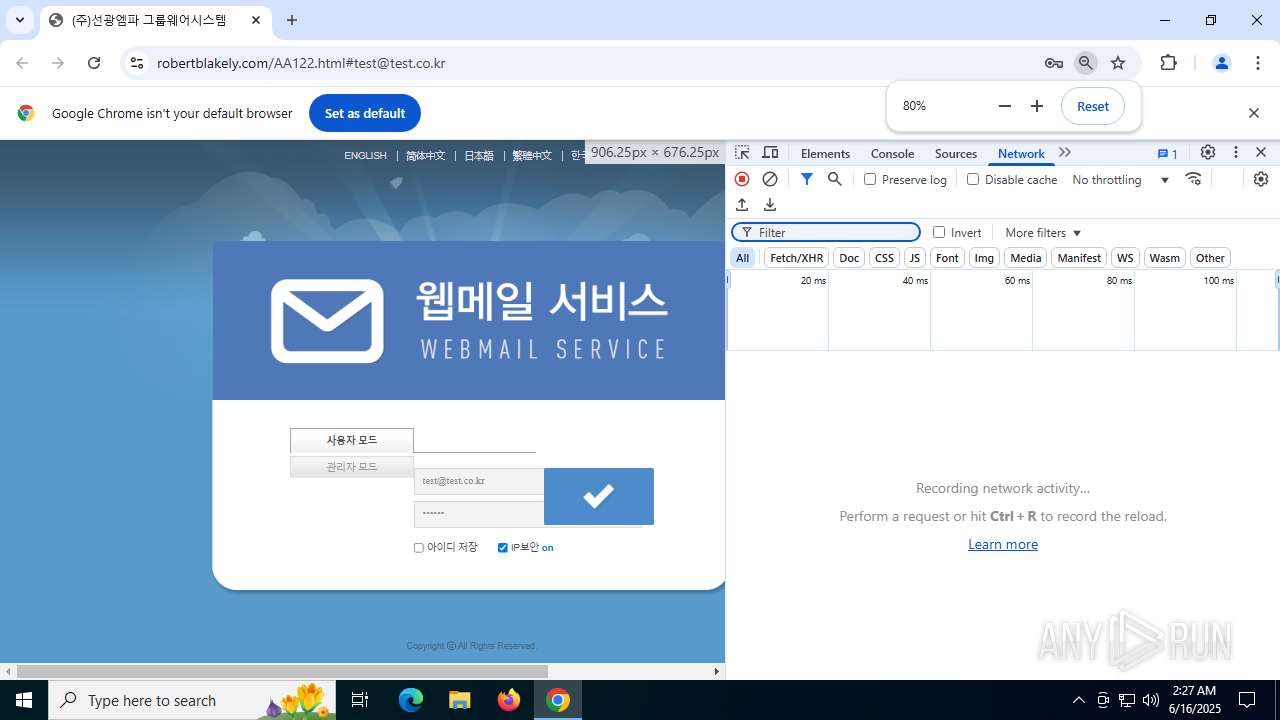Open the No throttling dropdown
This screenshot has height=720, width=1280.
1121,179
